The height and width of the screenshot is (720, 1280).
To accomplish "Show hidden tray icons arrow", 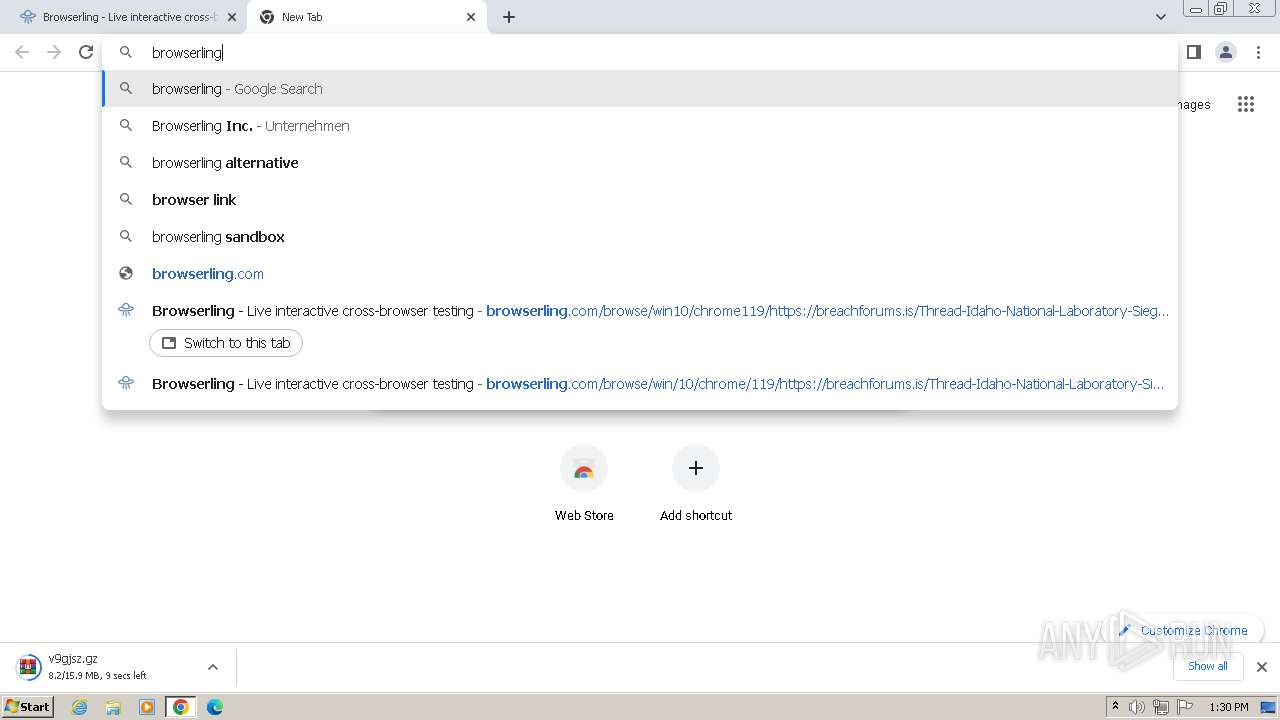I will 1115,707.
